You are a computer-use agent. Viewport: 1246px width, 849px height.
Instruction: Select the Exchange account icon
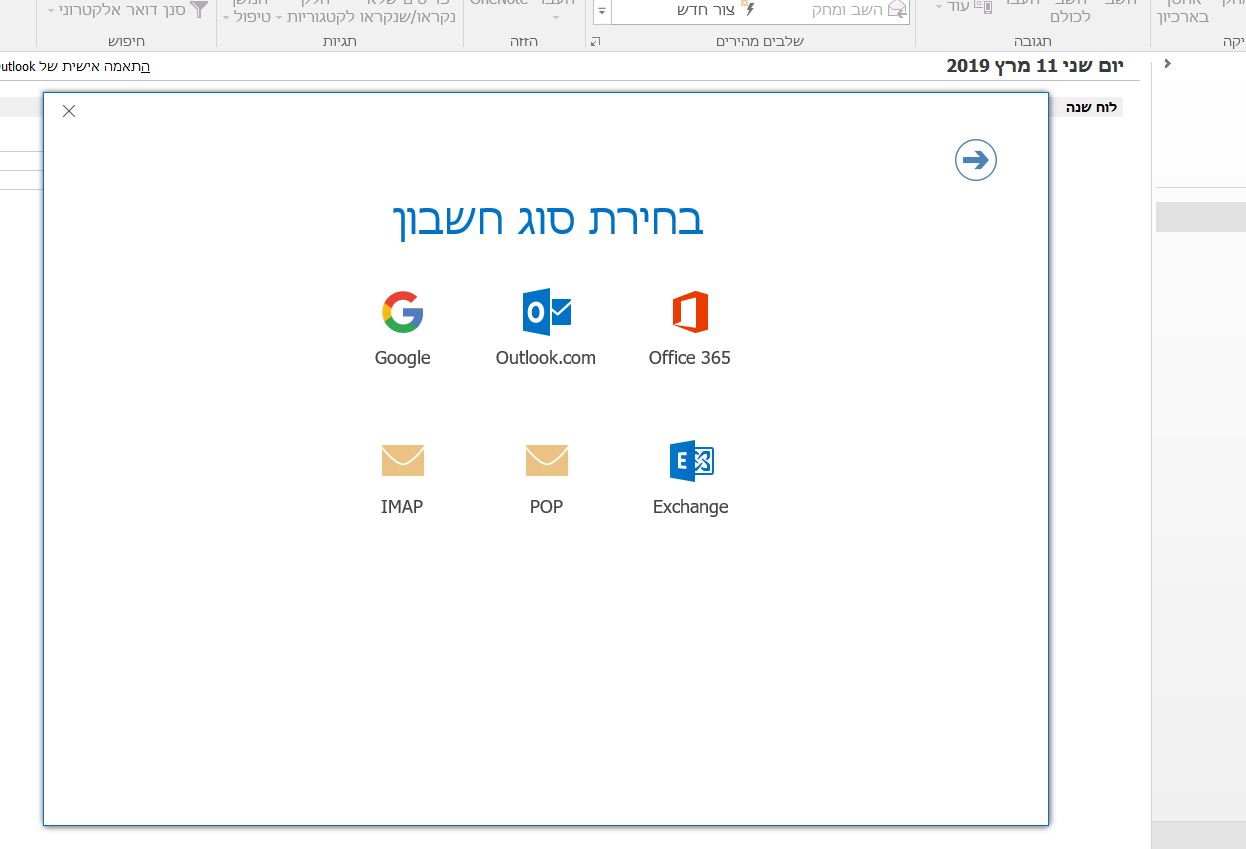point(691,461)
